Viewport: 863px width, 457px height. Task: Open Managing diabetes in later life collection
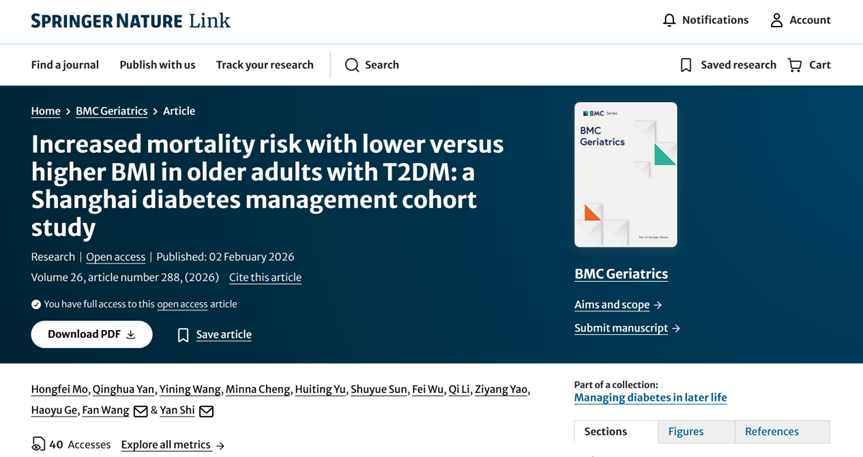(650, 397)
